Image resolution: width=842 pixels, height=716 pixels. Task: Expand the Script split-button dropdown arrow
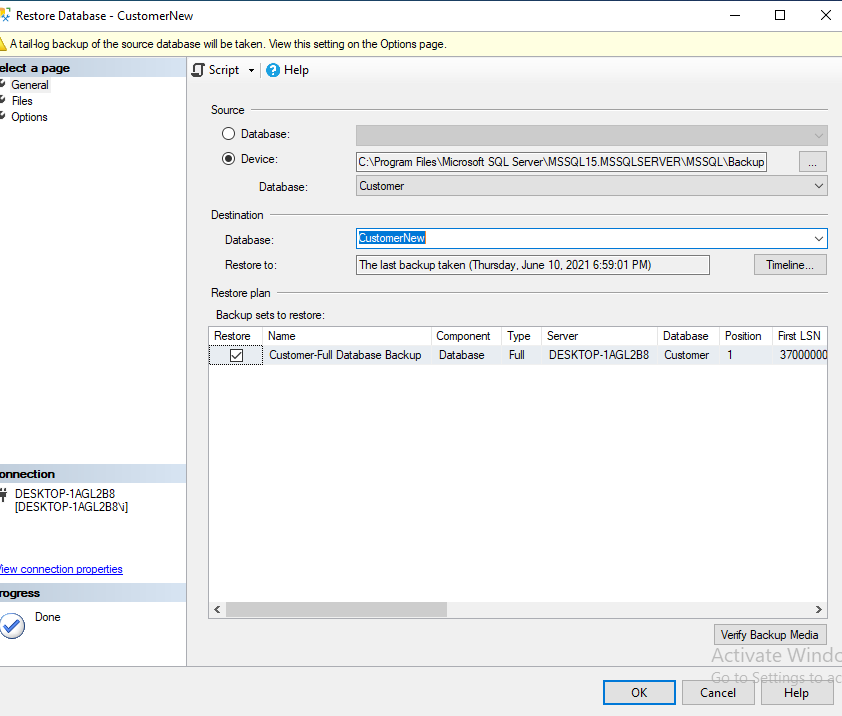[x=251, y=70]
